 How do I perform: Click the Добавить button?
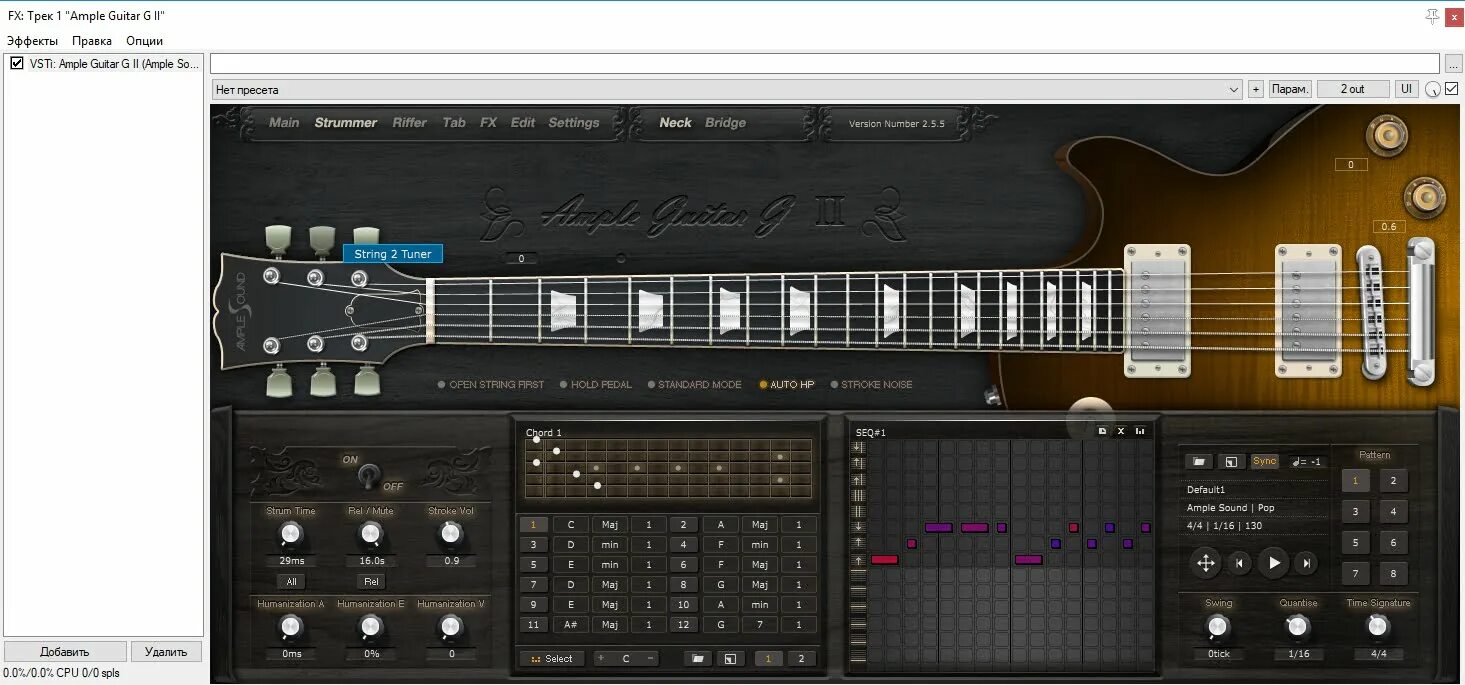(x=65, y=651)
